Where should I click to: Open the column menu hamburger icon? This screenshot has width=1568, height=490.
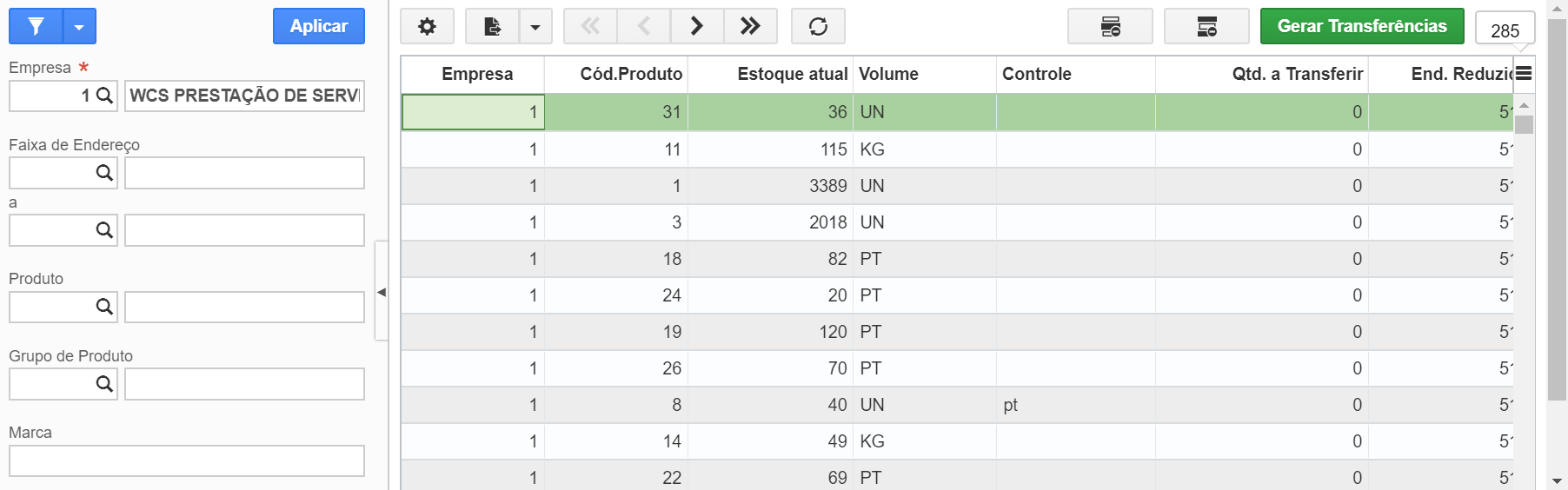[1524, 74]
